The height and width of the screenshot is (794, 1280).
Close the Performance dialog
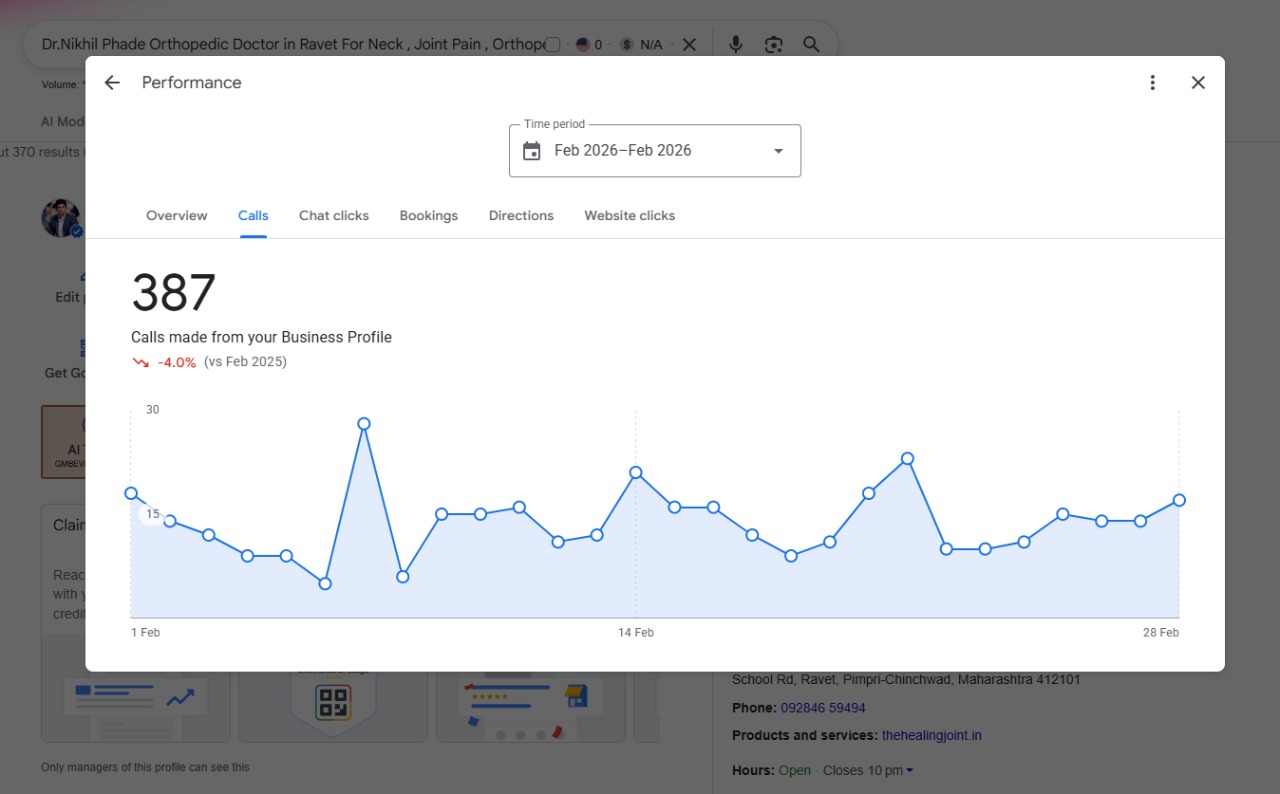click(1198, 83)
